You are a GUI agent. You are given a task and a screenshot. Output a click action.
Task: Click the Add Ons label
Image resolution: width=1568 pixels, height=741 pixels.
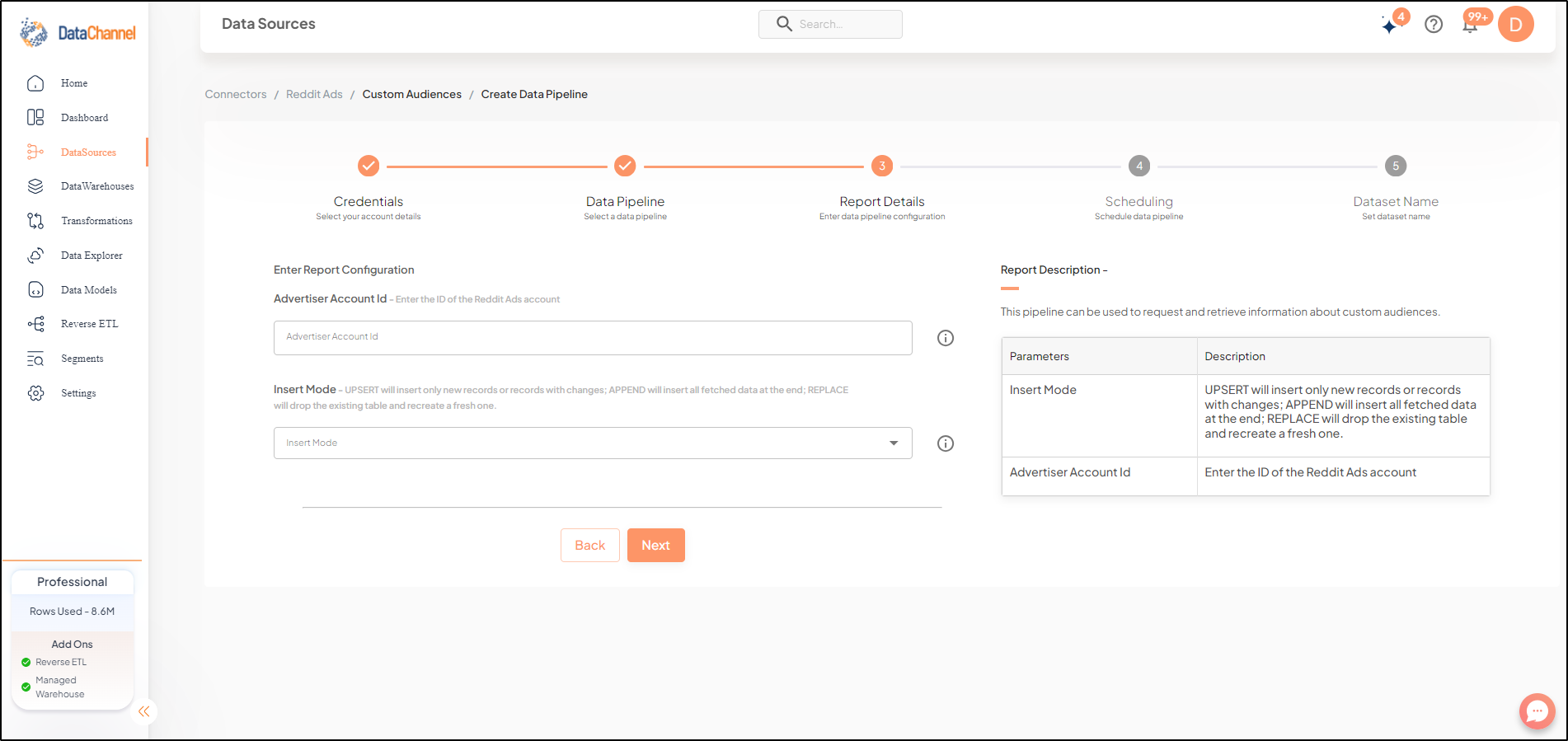(x=73, y=645)
